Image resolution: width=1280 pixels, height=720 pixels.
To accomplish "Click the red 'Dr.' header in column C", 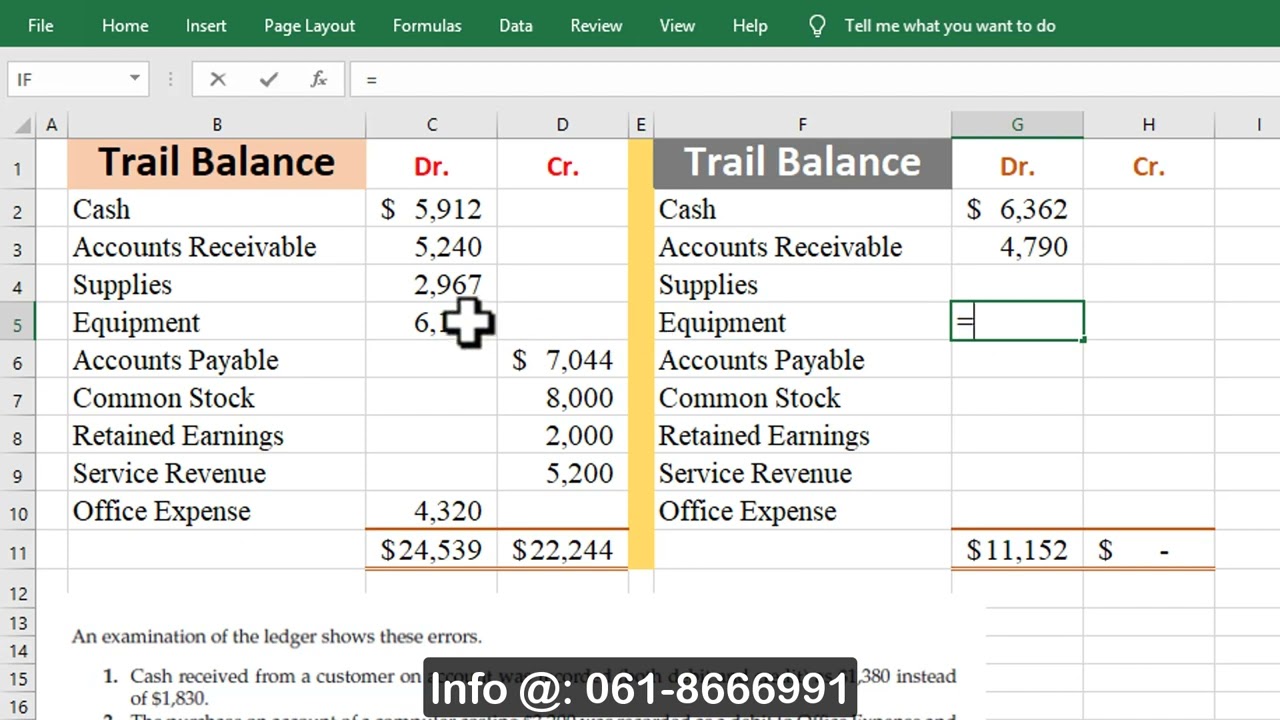I will [431, 166].
